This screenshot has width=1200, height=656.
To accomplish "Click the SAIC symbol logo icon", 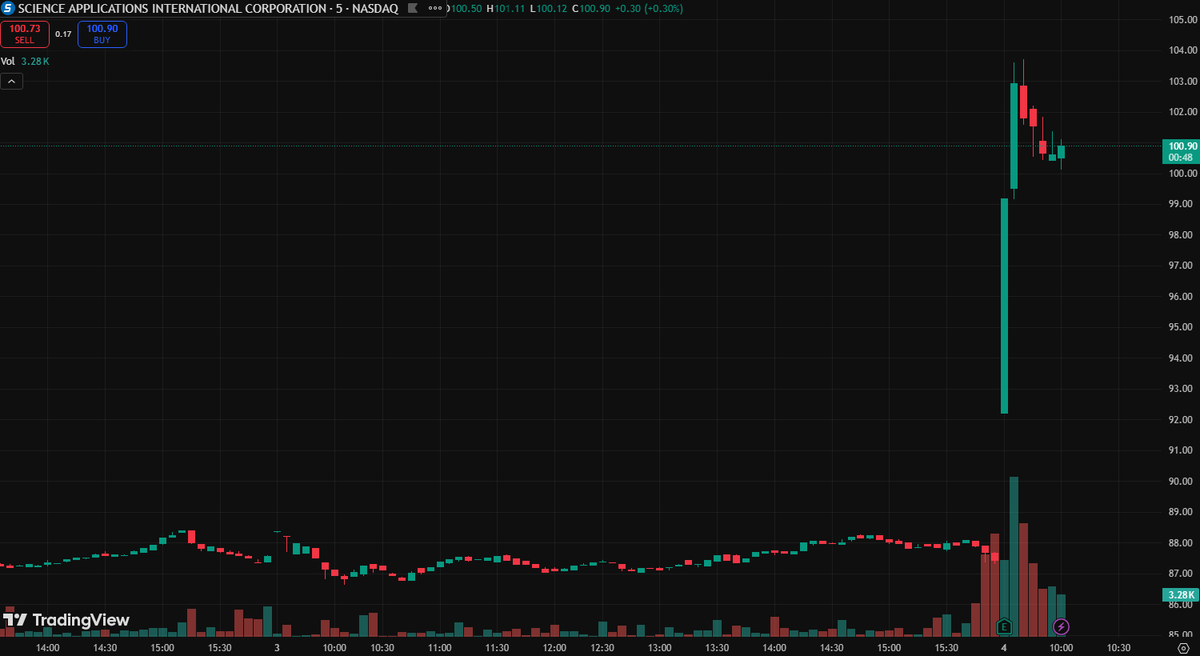I will [8, 8].
